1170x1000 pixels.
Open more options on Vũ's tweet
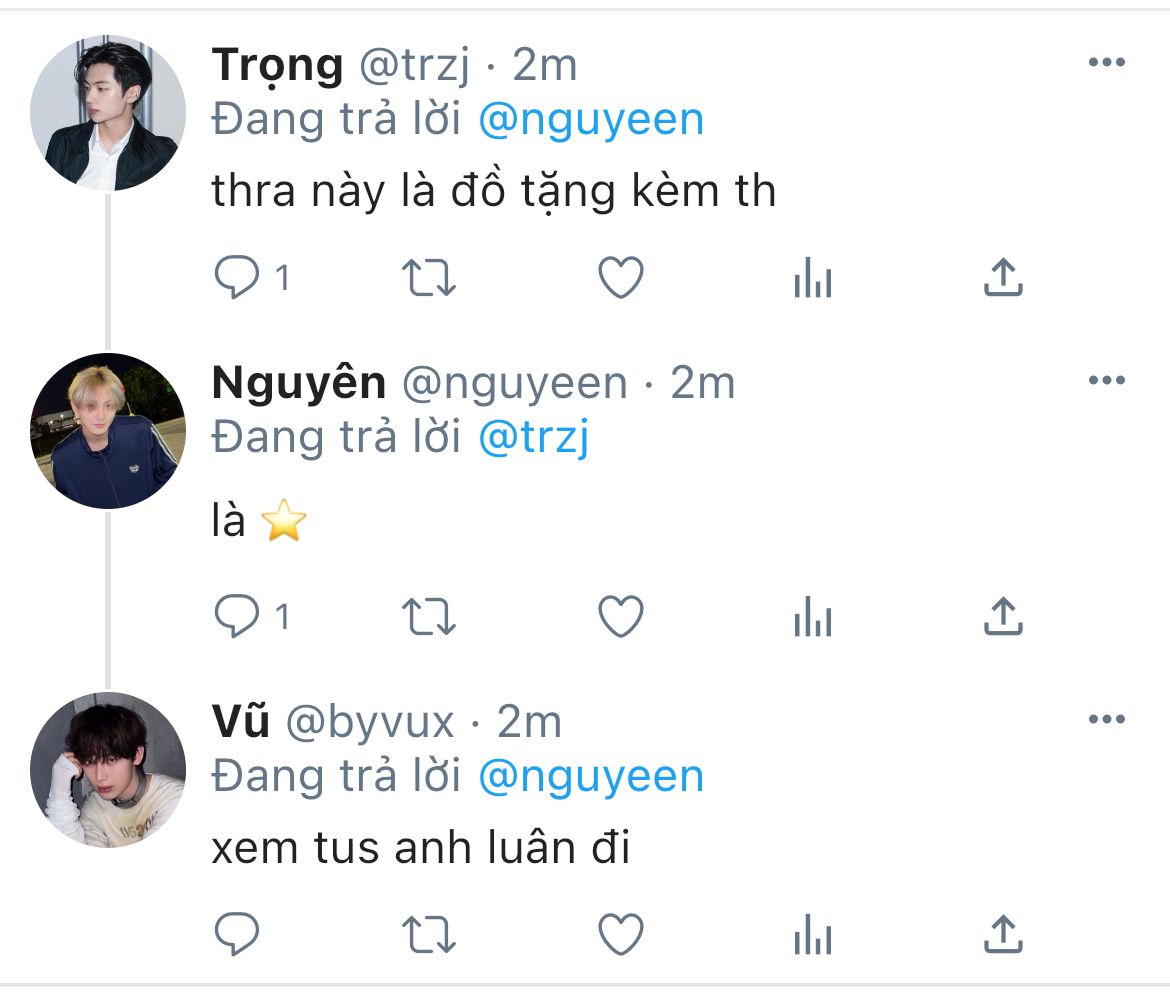(1106, 719)
